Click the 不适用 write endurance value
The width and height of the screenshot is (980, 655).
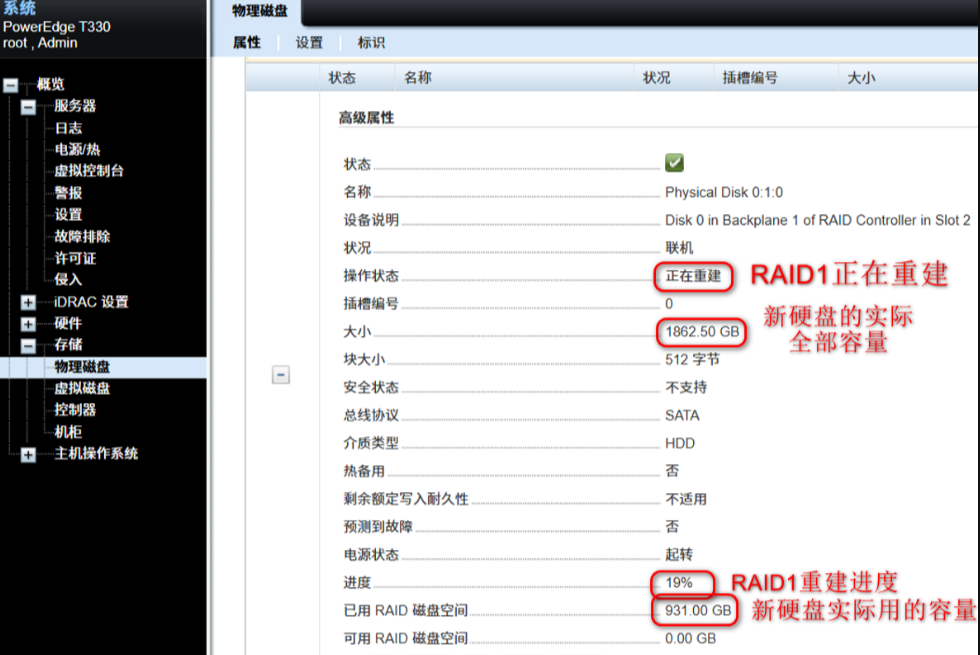(686, 499)
